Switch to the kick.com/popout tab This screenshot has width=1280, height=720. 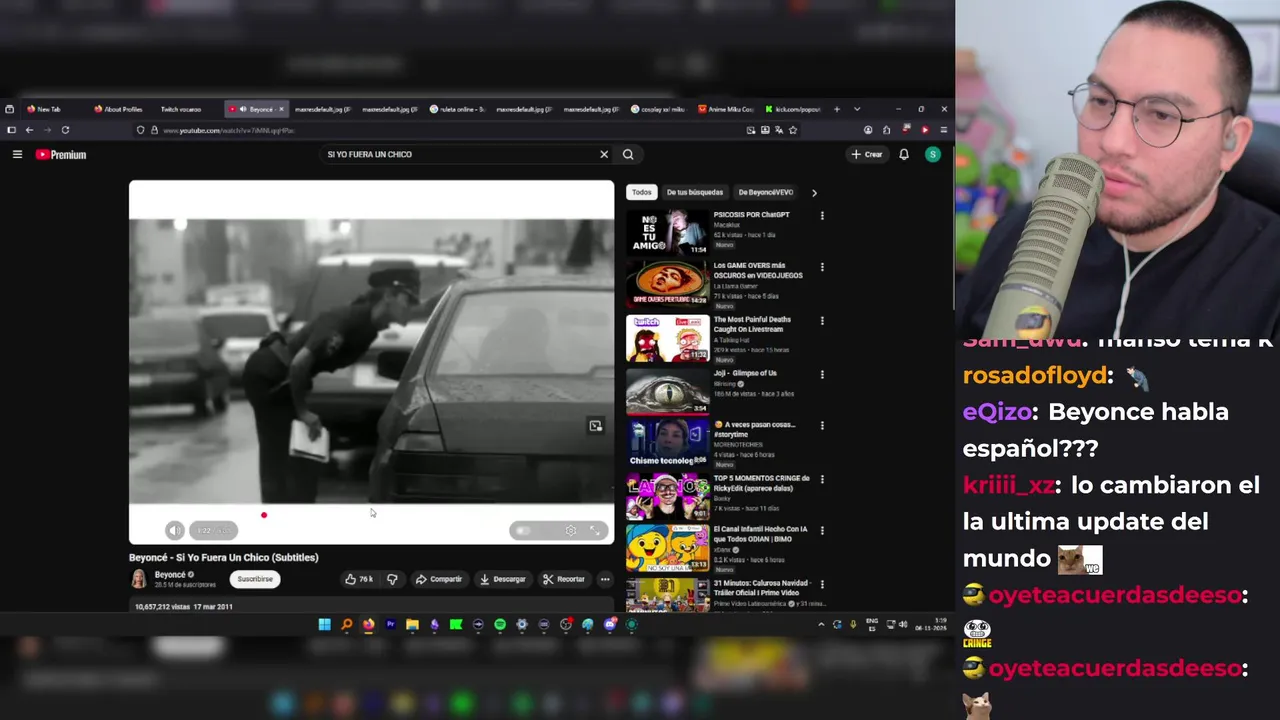tap(793, 109)
